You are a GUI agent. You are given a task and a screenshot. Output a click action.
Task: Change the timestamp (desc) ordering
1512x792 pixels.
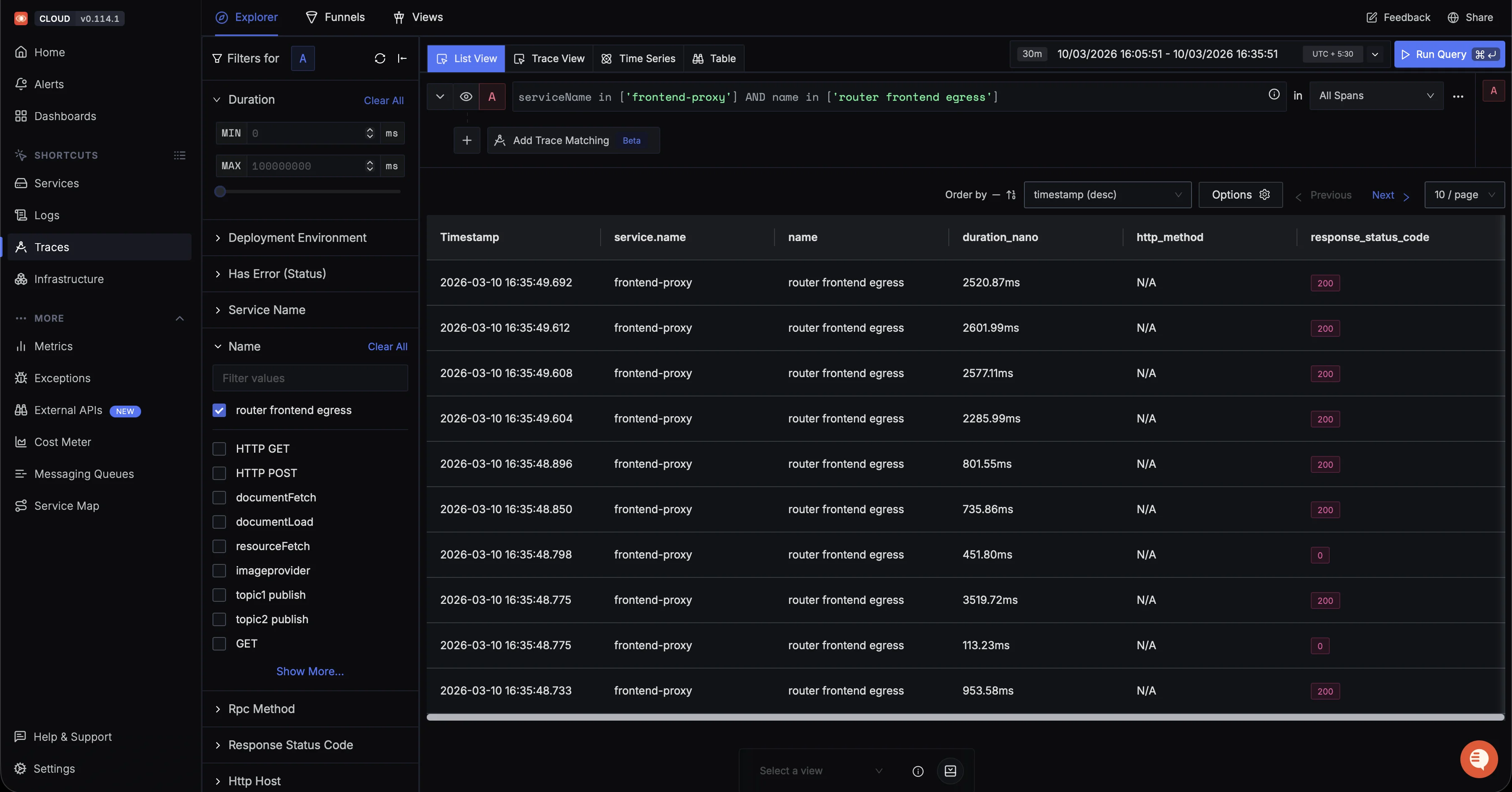(x=1108, y=195)
